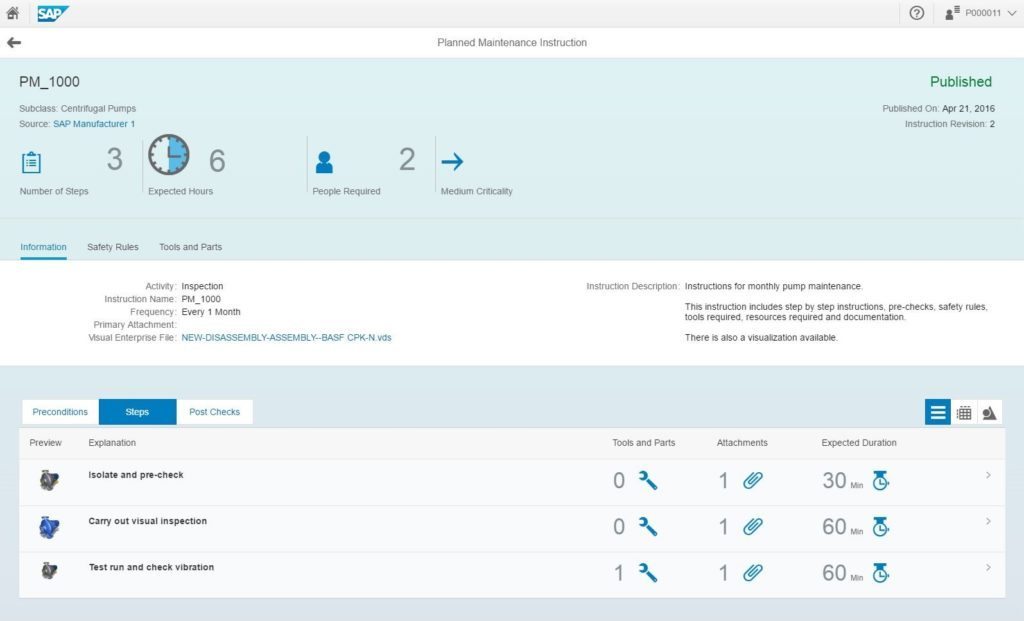The width and height of the screenshot is (1024, 621).
Task: Click the Expected Hours clock icon
Action: [x=168, y=155]
